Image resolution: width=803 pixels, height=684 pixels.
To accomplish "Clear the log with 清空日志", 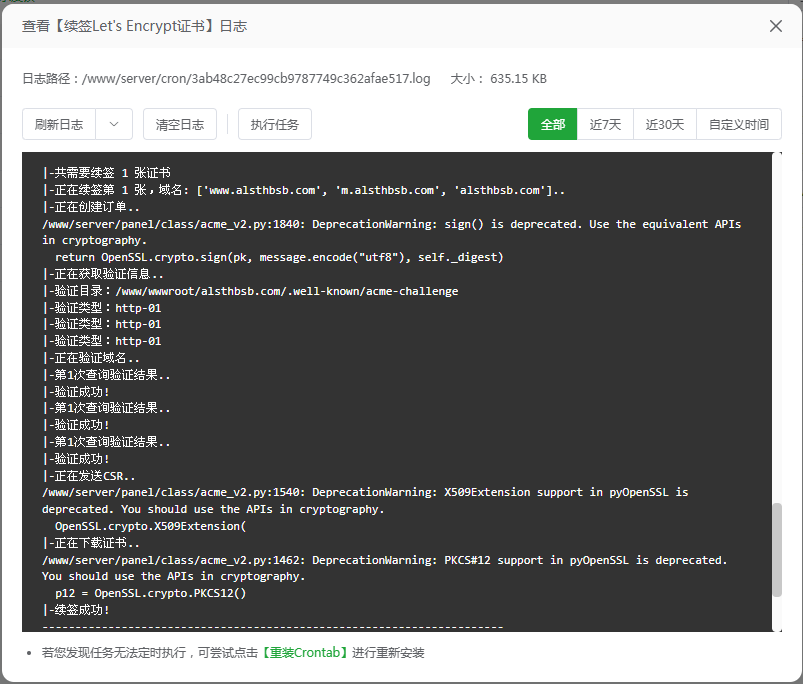I will (x=180, y=124).
